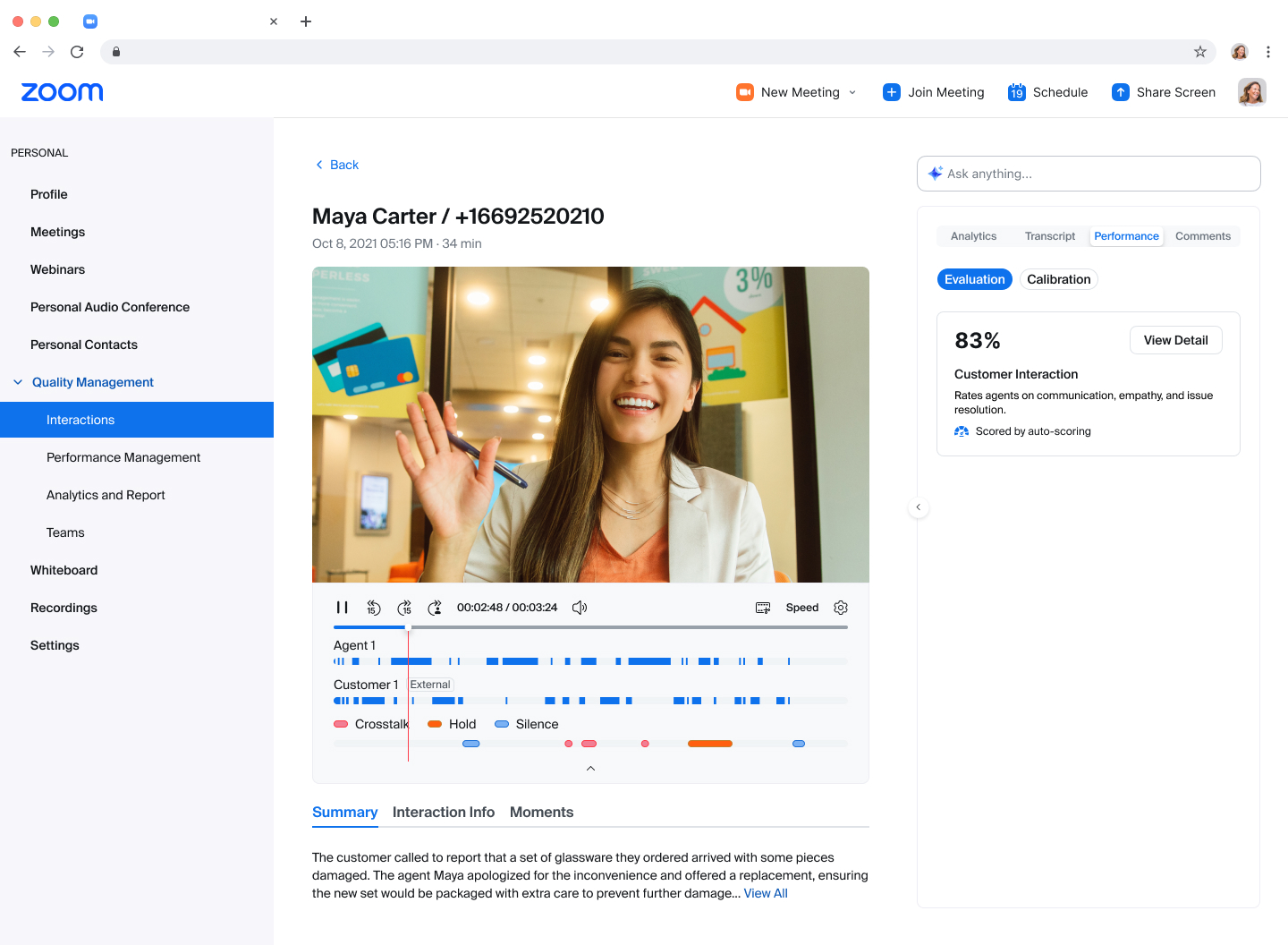Jump to next speaker segment
This screenshot has width=1288, height=945.
tap(435, 608)
